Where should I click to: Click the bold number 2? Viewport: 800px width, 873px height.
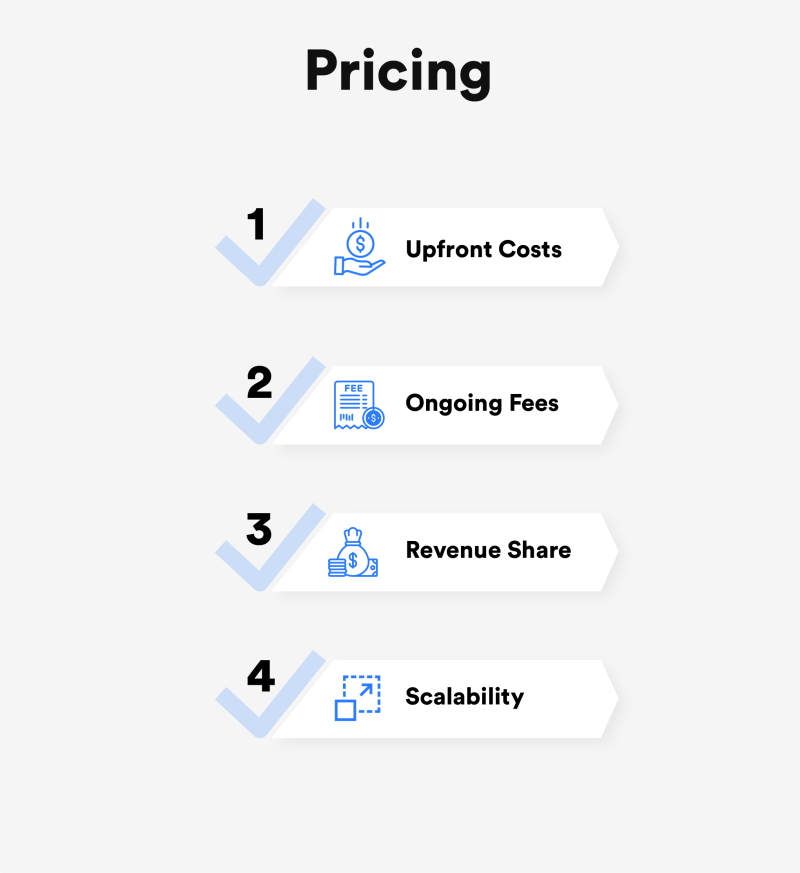[259, 382]
